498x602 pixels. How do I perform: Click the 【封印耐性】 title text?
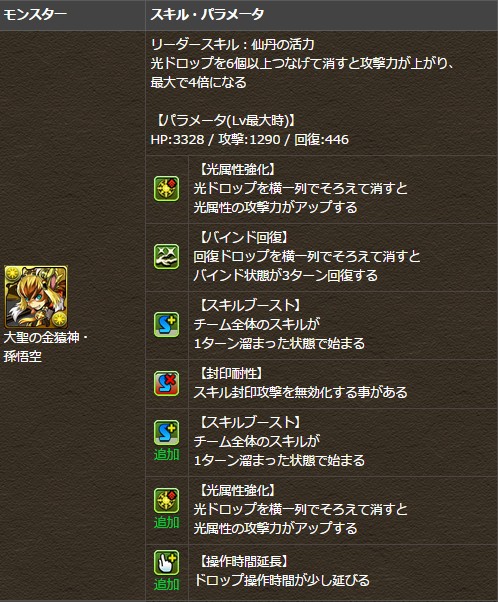pos(231,373)
